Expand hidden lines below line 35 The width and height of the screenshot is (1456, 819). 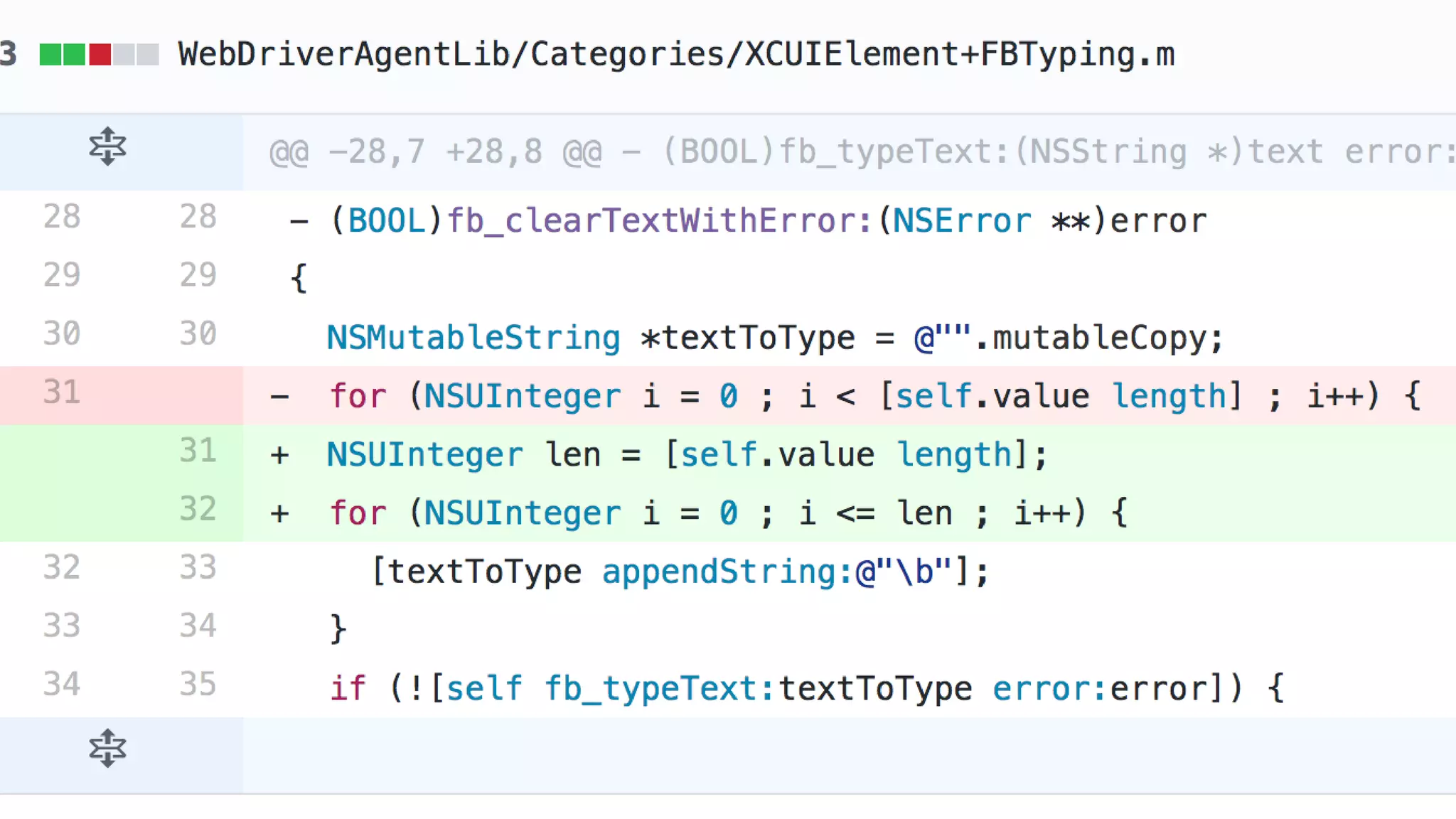107,749
